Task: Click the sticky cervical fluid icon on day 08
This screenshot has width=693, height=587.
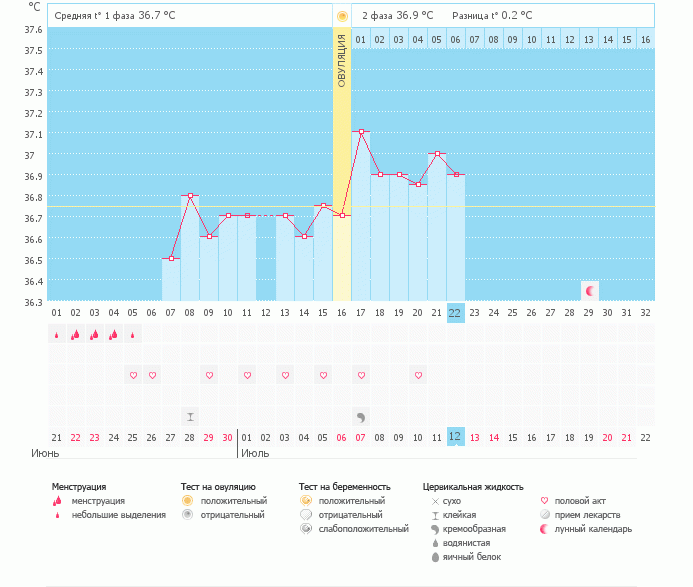Action: tap(189, 416)
